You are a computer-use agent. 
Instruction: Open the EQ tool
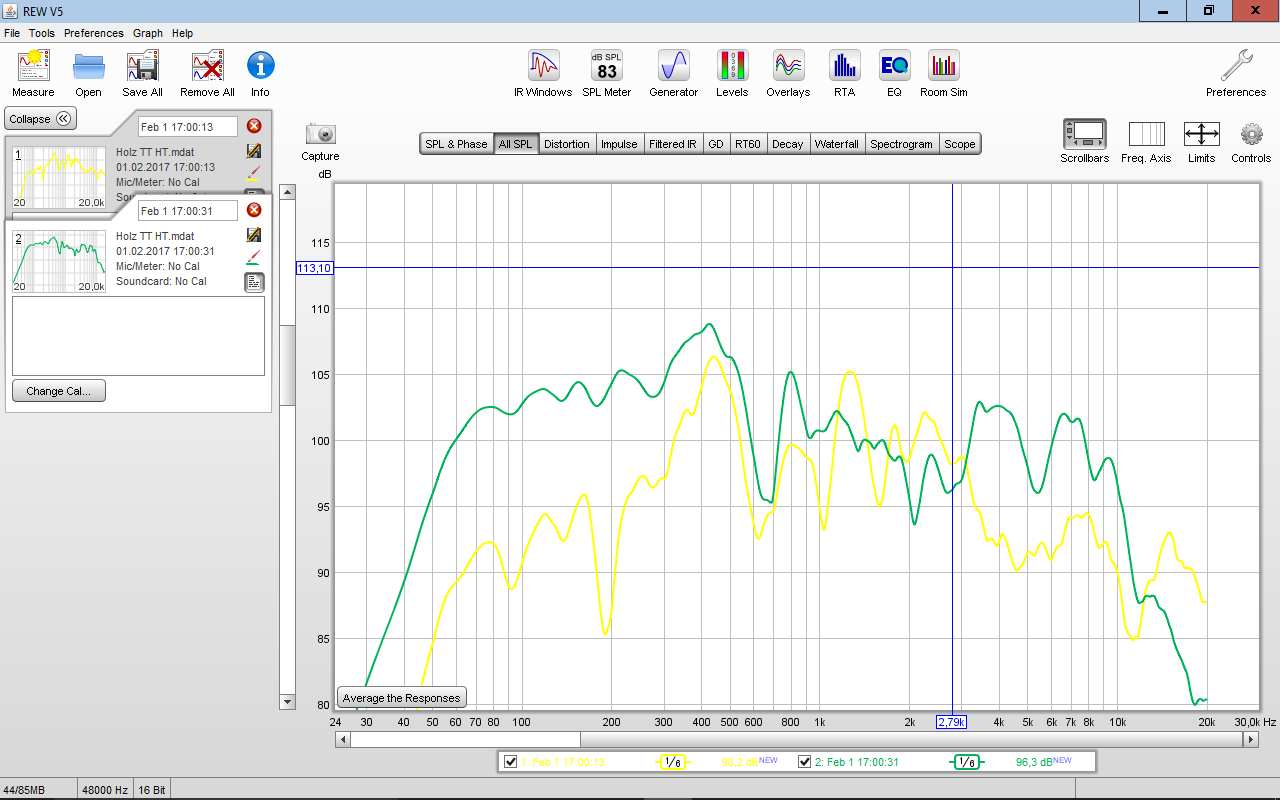(894, 68)
